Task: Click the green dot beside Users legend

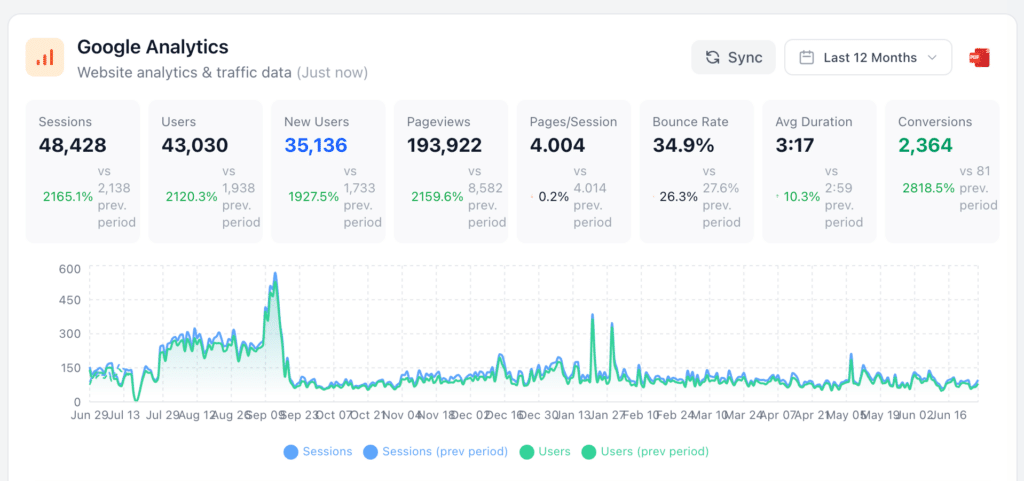Action: (x=526, y=452)
